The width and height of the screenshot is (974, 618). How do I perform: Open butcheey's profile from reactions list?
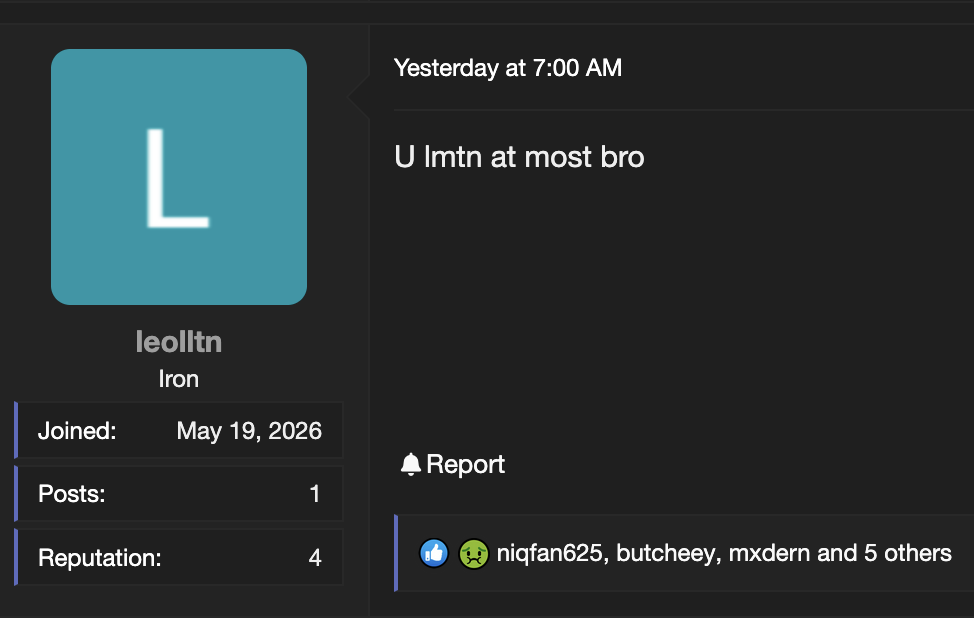pyautogui.click(x=665, y=553)
